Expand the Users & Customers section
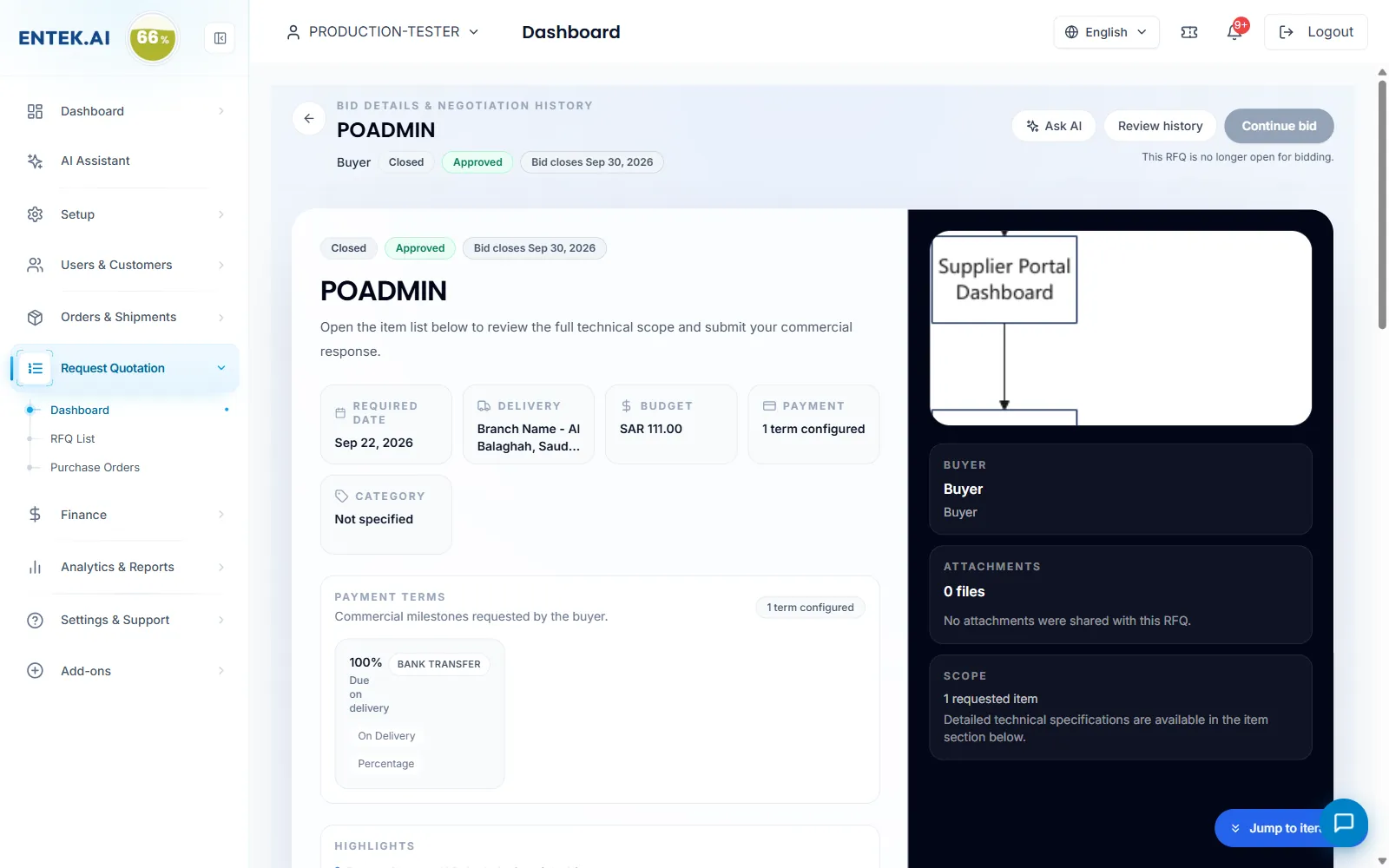This screenshot has height=868, width=1389. tap(125, 265)
